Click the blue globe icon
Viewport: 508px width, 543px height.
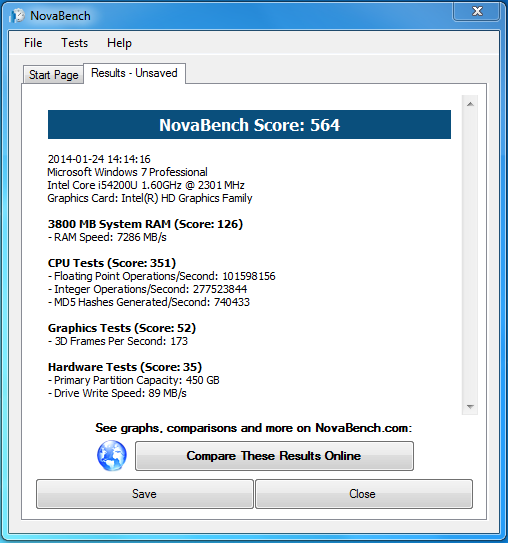tap(112, 455)
